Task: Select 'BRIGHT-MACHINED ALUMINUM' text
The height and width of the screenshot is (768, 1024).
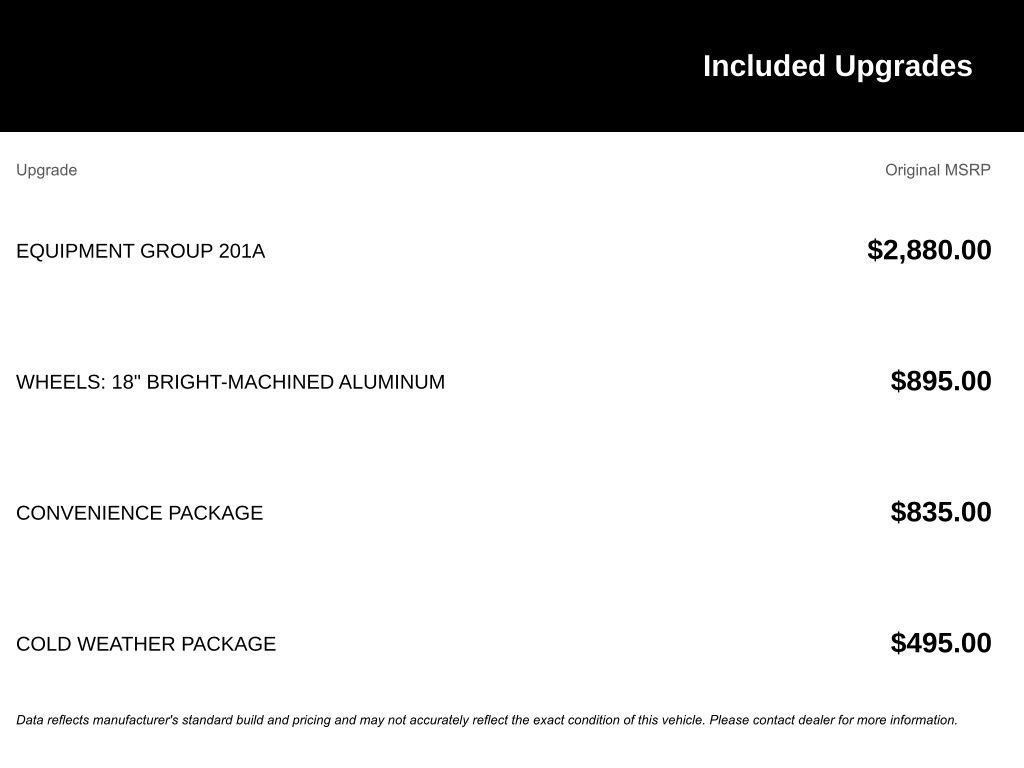Action: (296, 382)
